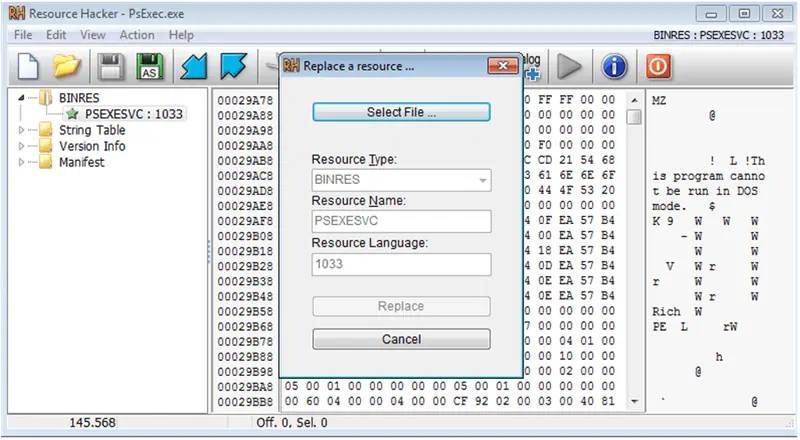Click the gray Save floppy disk icon
This screenshot has width=800, height=440.
110,66
